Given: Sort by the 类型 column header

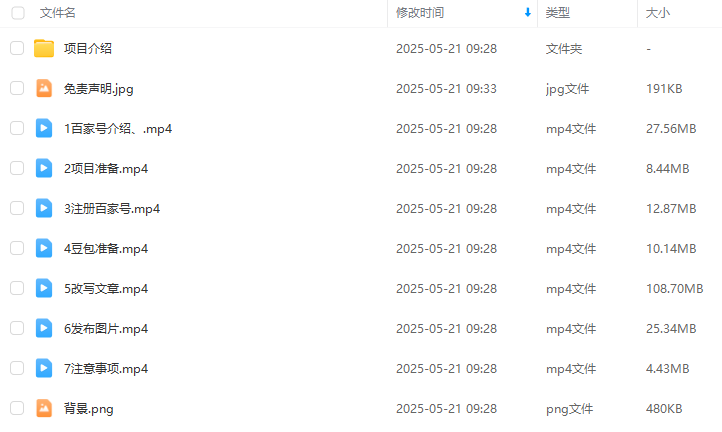Looking at the screenshot, I should pos(558,13).
